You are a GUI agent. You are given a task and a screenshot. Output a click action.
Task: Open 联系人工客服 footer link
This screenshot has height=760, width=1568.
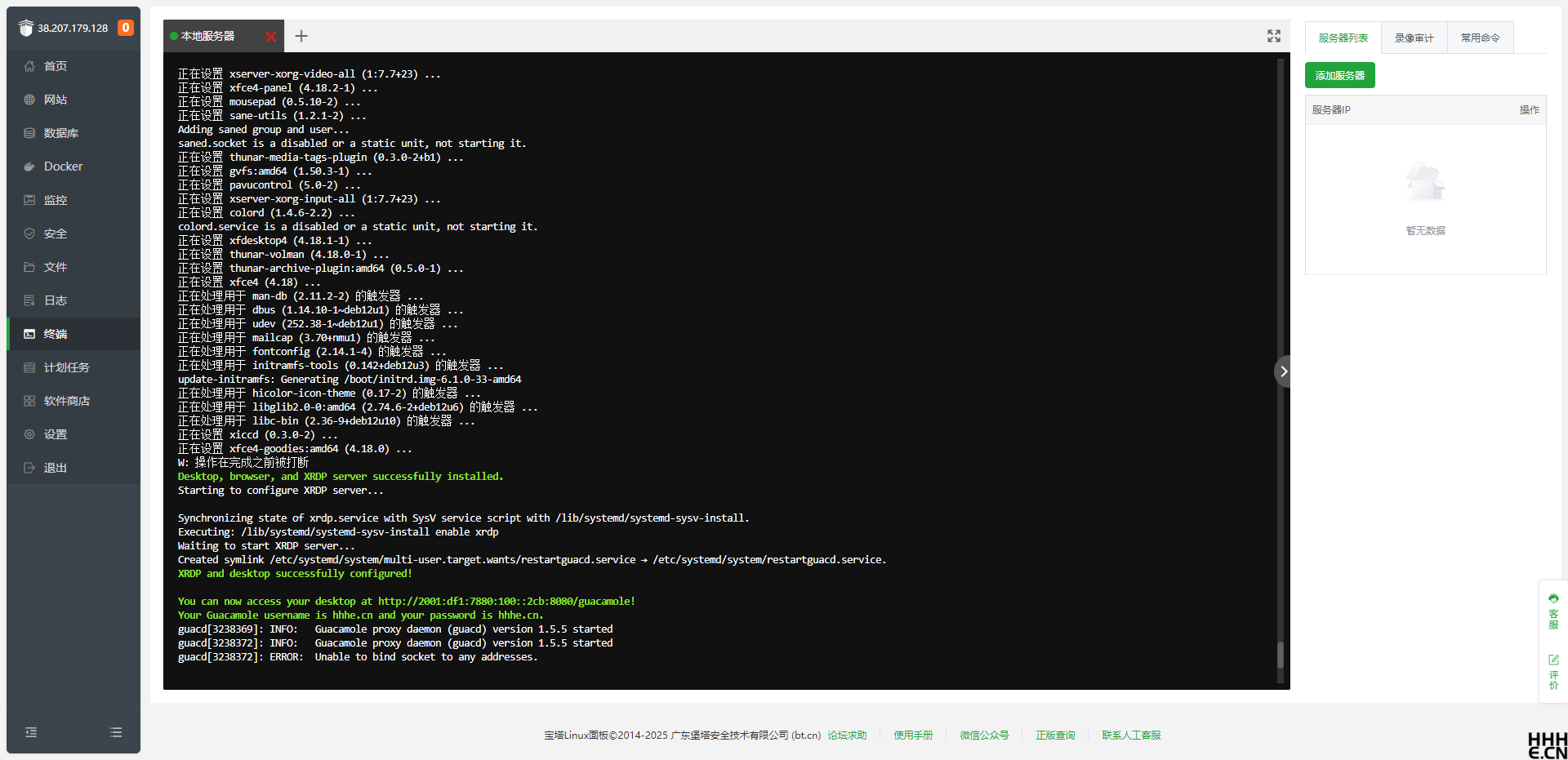1131,736
